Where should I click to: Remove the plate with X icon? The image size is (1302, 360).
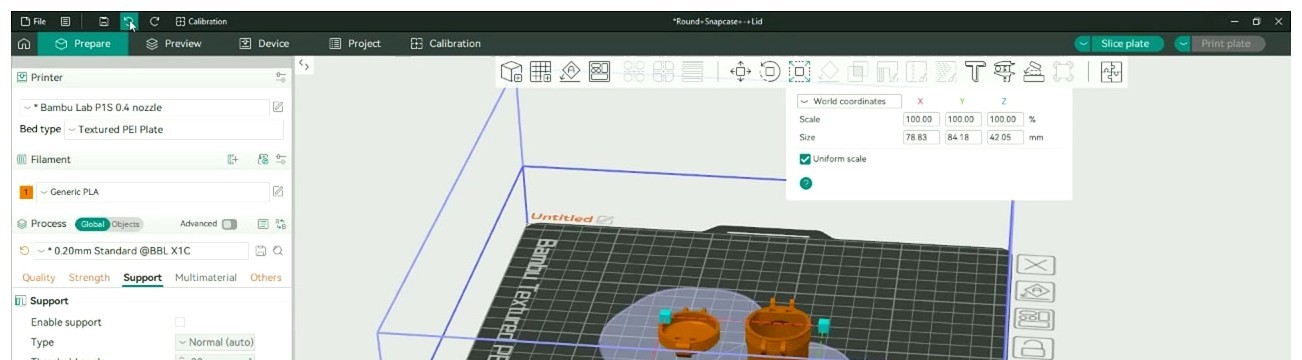[x=1035, y=265]
